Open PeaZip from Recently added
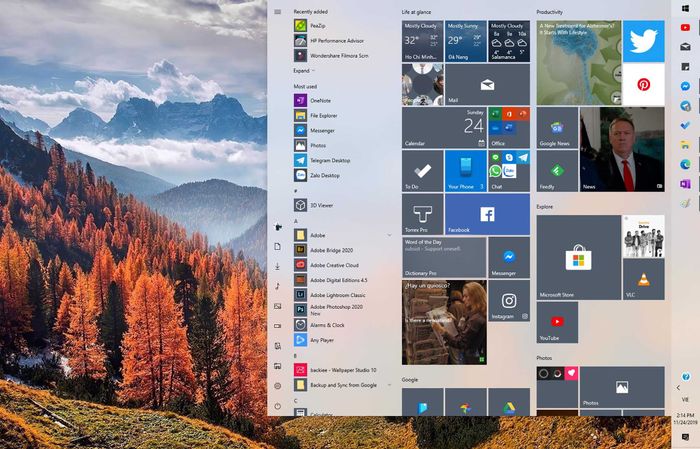Viewport: 700px width, 449px height. pyautogui.click(x=342, y=25)
